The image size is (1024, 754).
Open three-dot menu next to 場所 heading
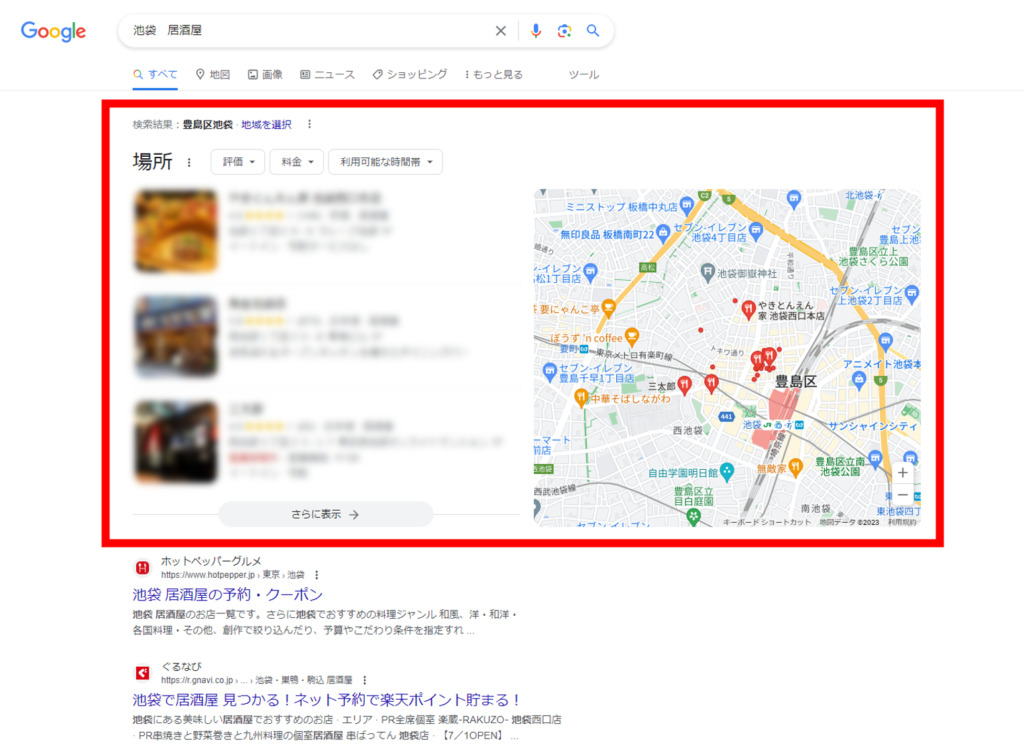[x=189, y=163]
